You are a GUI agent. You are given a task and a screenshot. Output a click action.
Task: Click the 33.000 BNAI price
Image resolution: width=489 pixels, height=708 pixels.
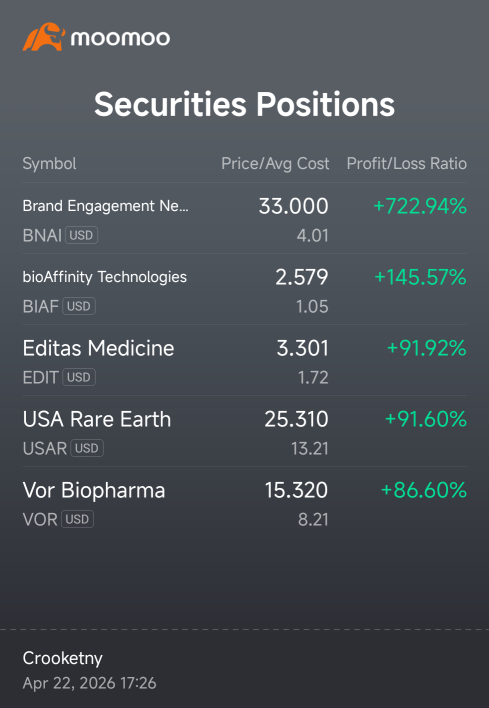pyautogui.click(x=293, y=206)
